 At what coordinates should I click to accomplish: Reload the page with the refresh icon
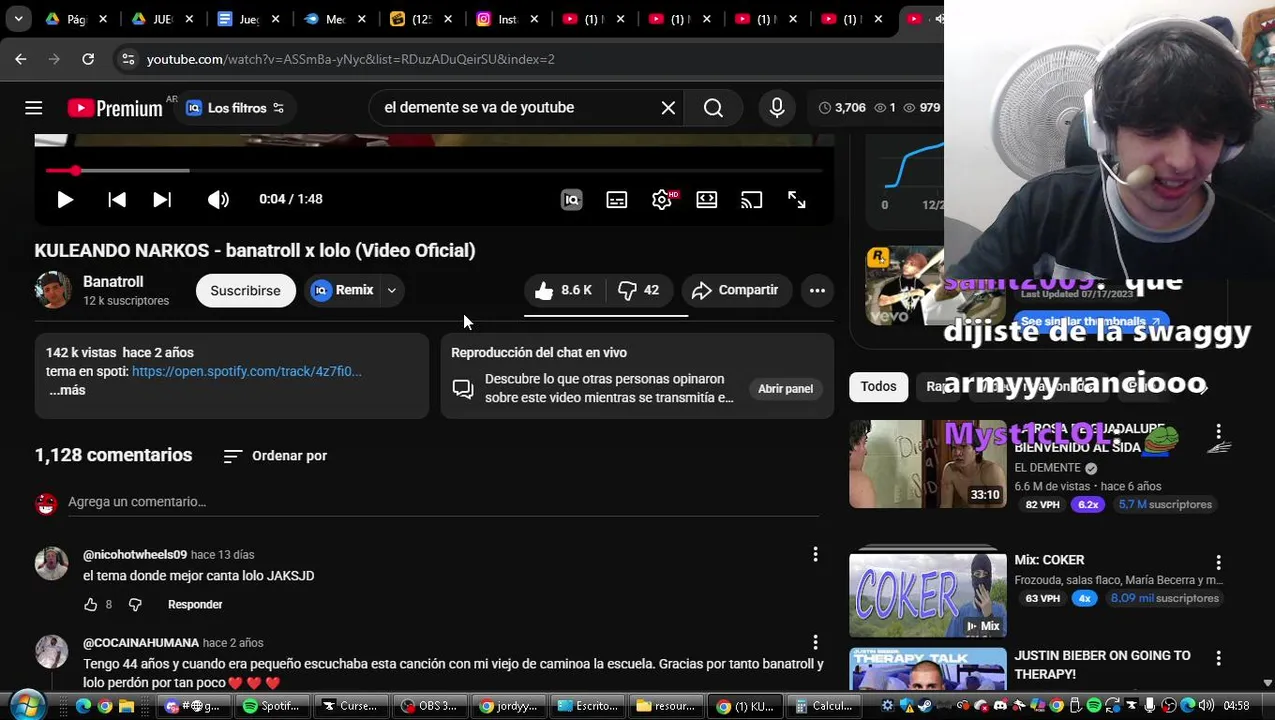coord(88,59)
